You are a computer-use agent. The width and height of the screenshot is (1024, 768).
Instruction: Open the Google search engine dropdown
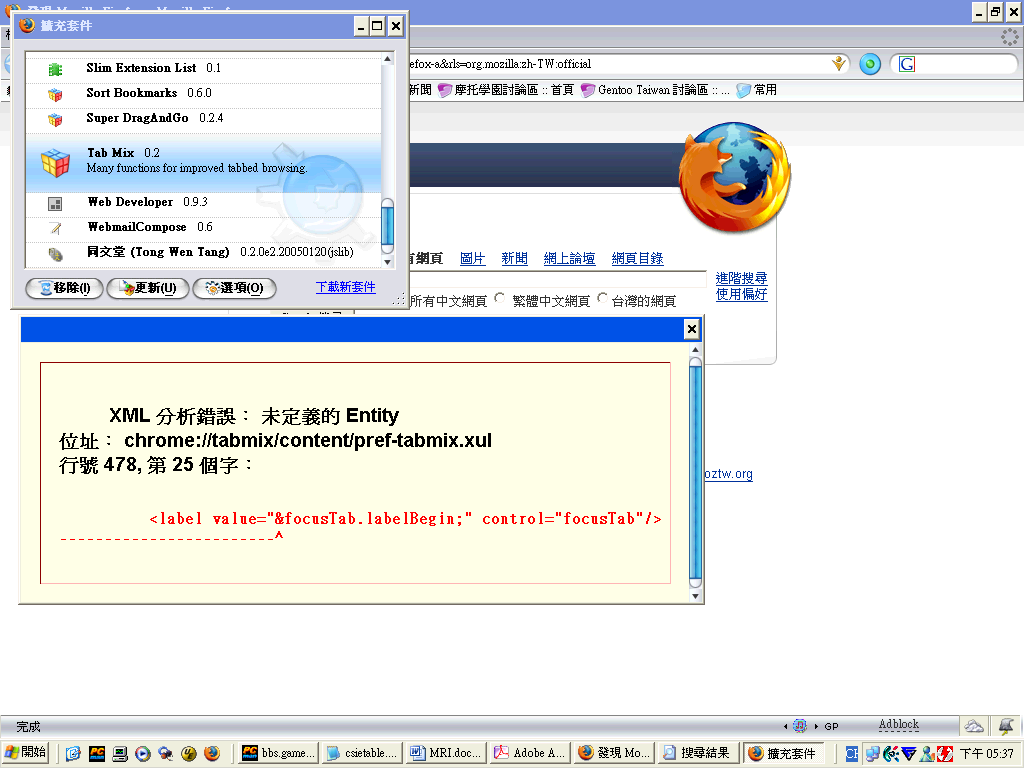click(907, 64)
